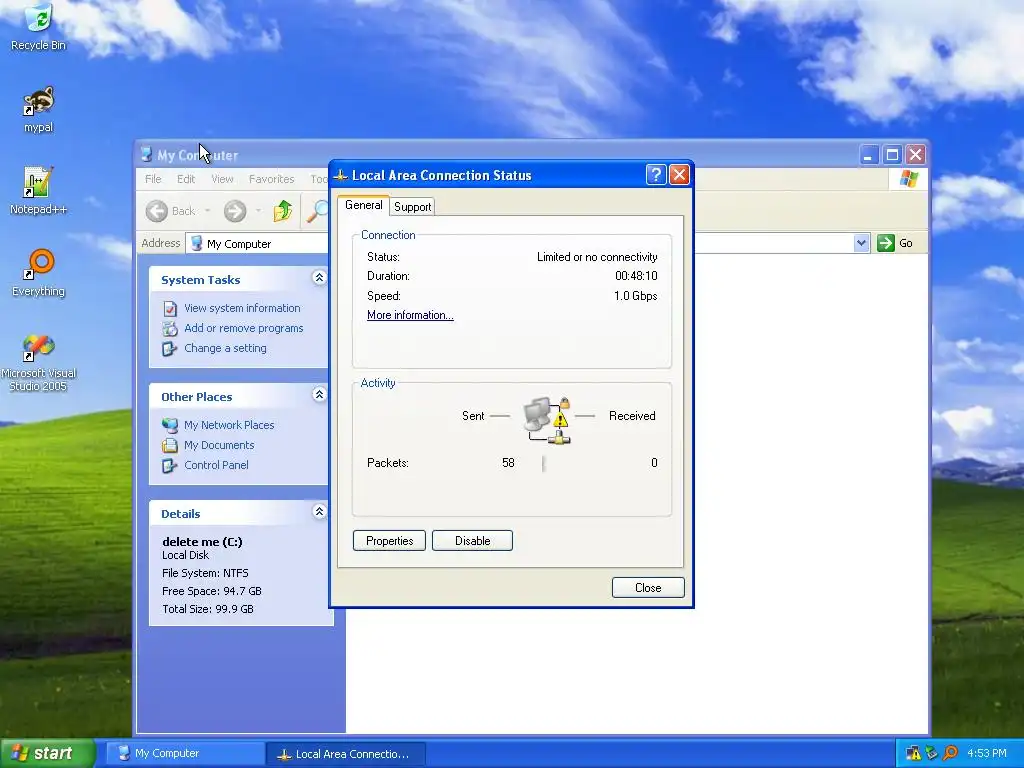Go to My Network Places link

point(229,425)
